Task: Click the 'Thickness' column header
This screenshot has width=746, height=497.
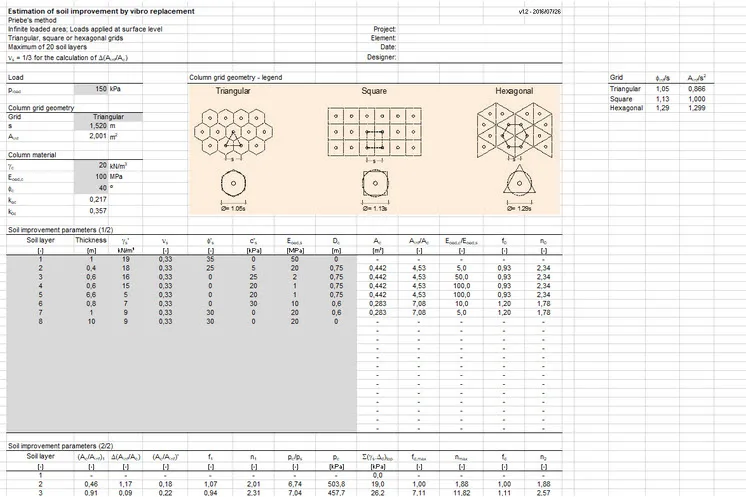Action: pyautogui.click(x=91, y=240)
